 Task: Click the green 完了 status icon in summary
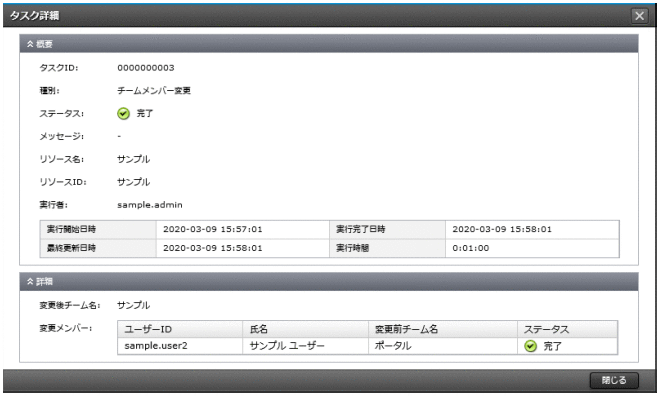123,114
